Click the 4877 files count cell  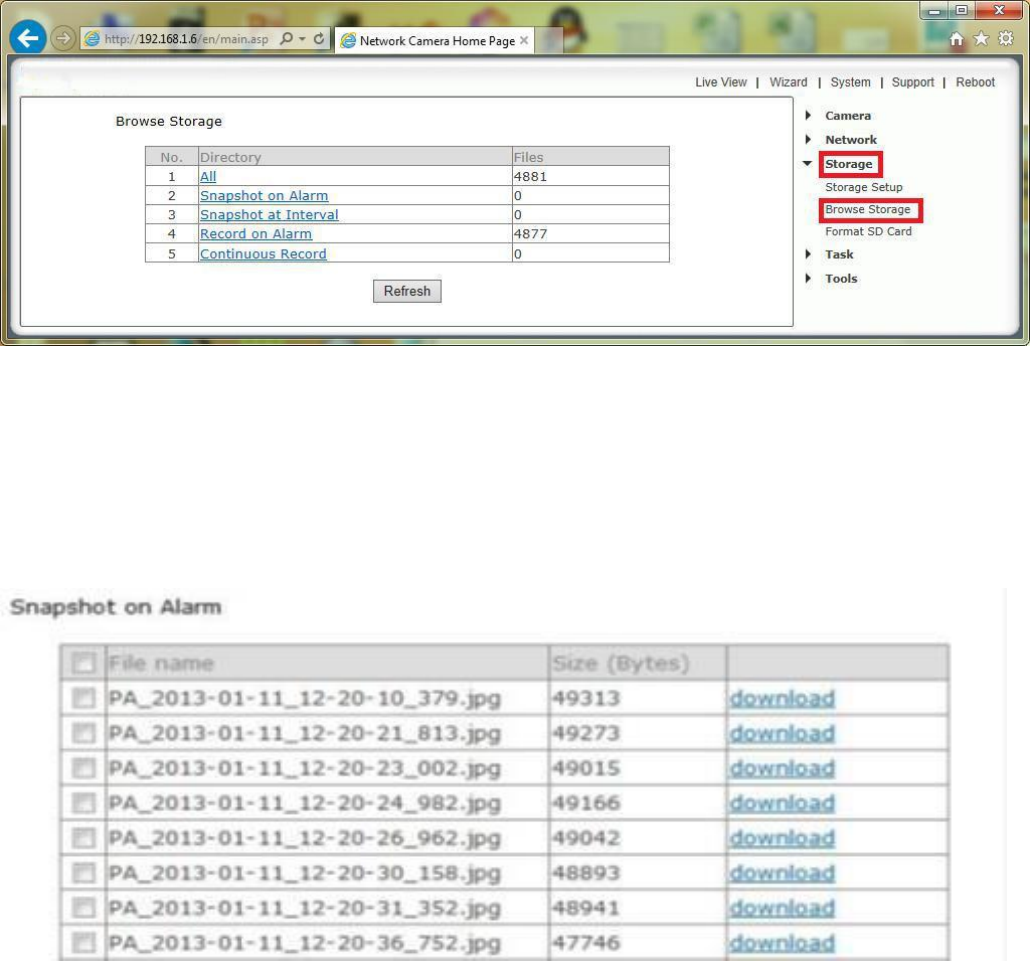coord(591,234)
